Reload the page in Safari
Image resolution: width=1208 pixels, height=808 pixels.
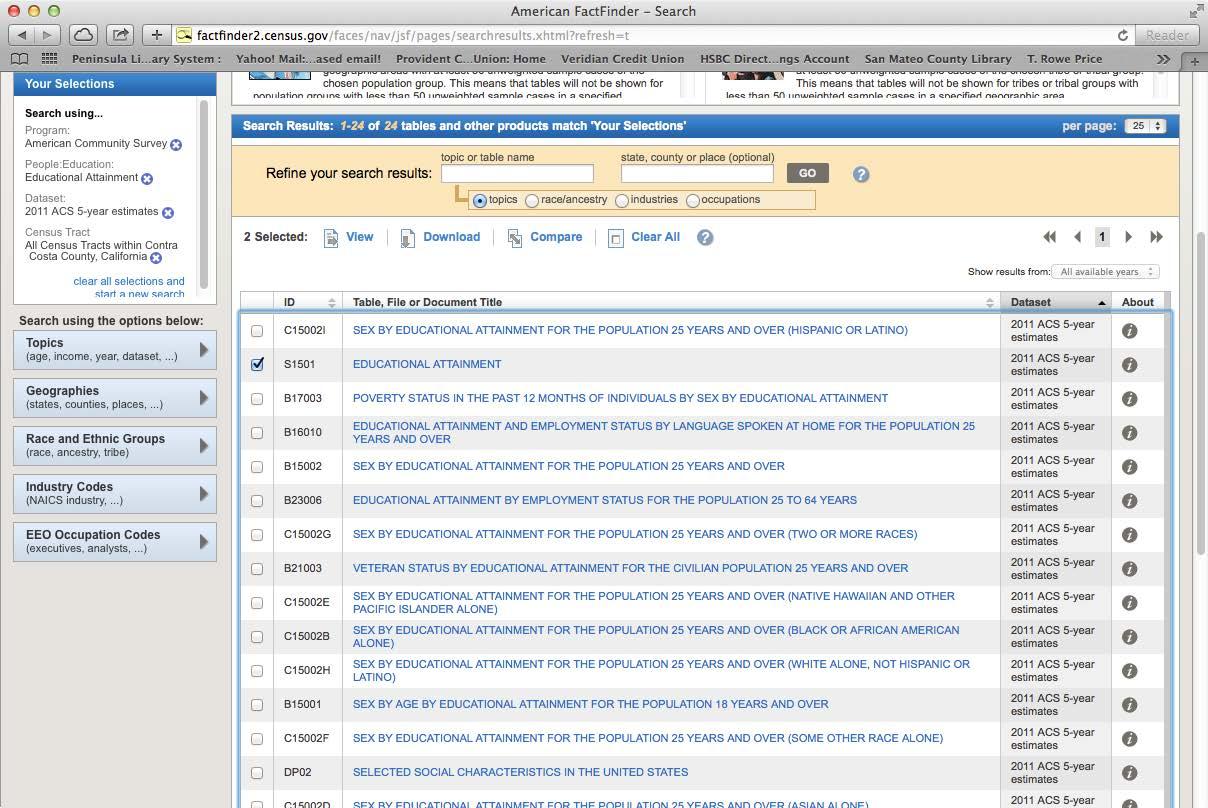(1122, 35)
